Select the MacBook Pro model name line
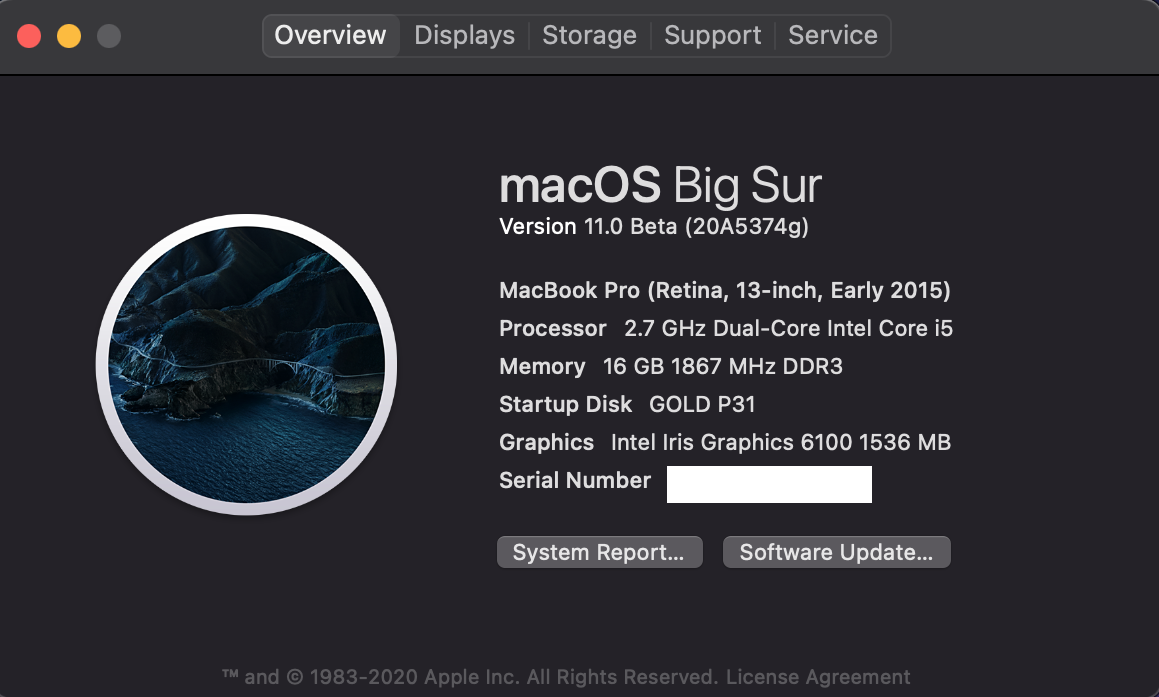Viewport: 1159px width, 697px height. click(x=724, y=290)
